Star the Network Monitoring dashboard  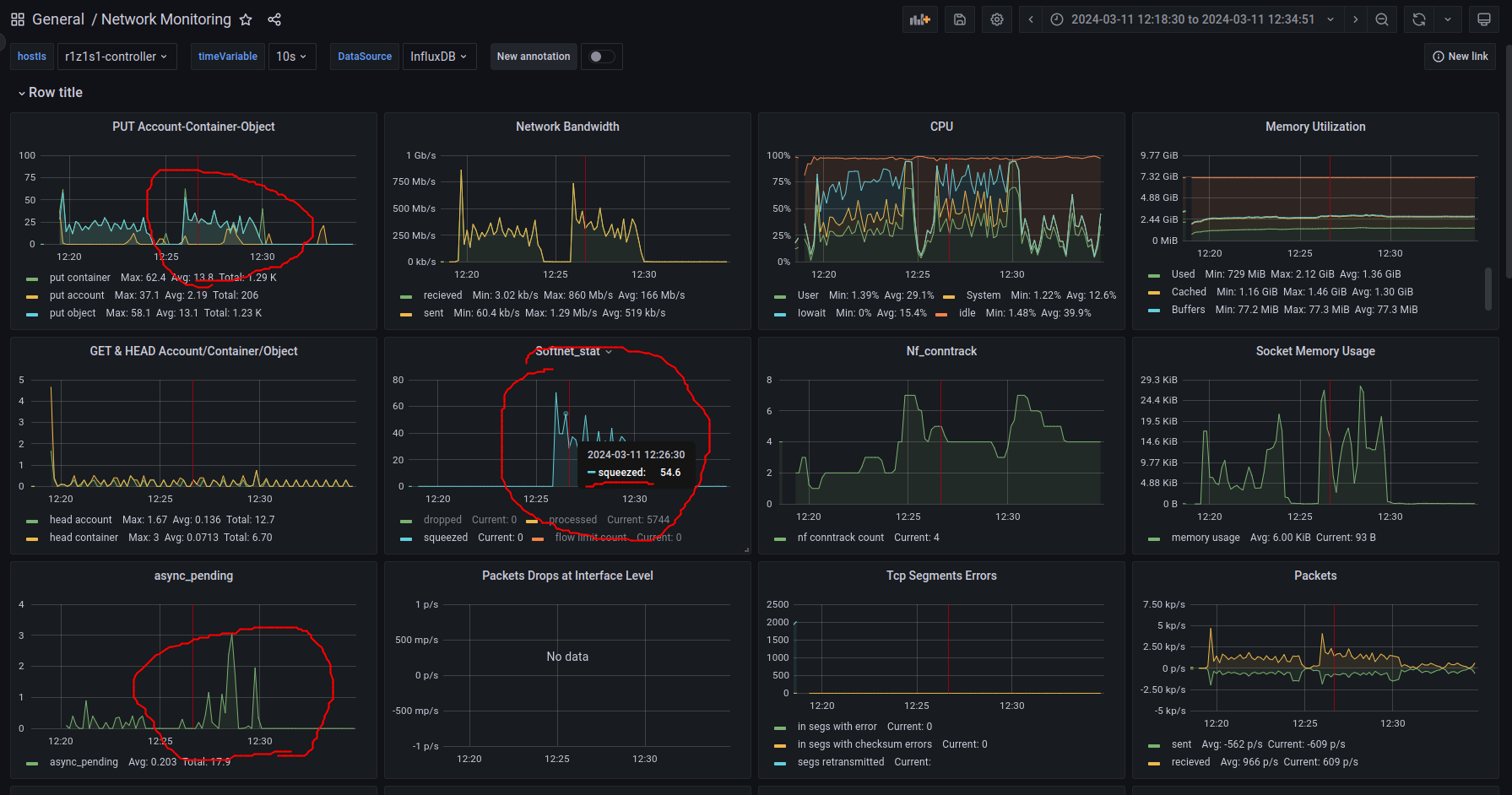(246, 19)
